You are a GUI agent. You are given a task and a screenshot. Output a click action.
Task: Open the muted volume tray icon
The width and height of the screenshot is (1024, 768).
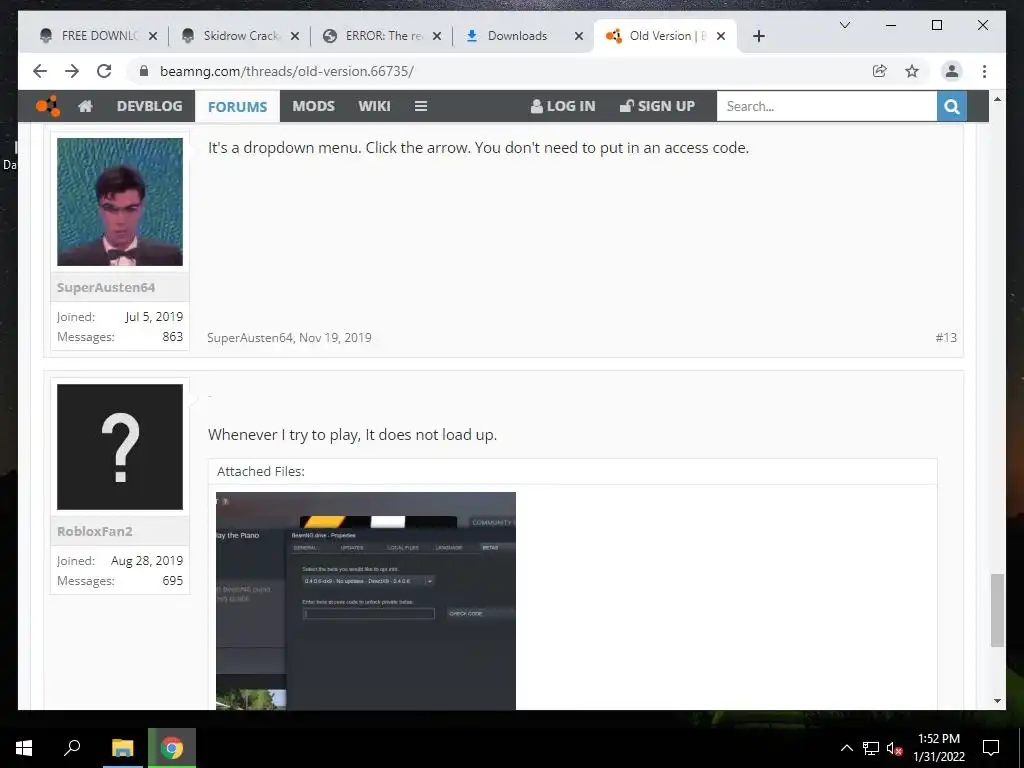click(894, 748)
